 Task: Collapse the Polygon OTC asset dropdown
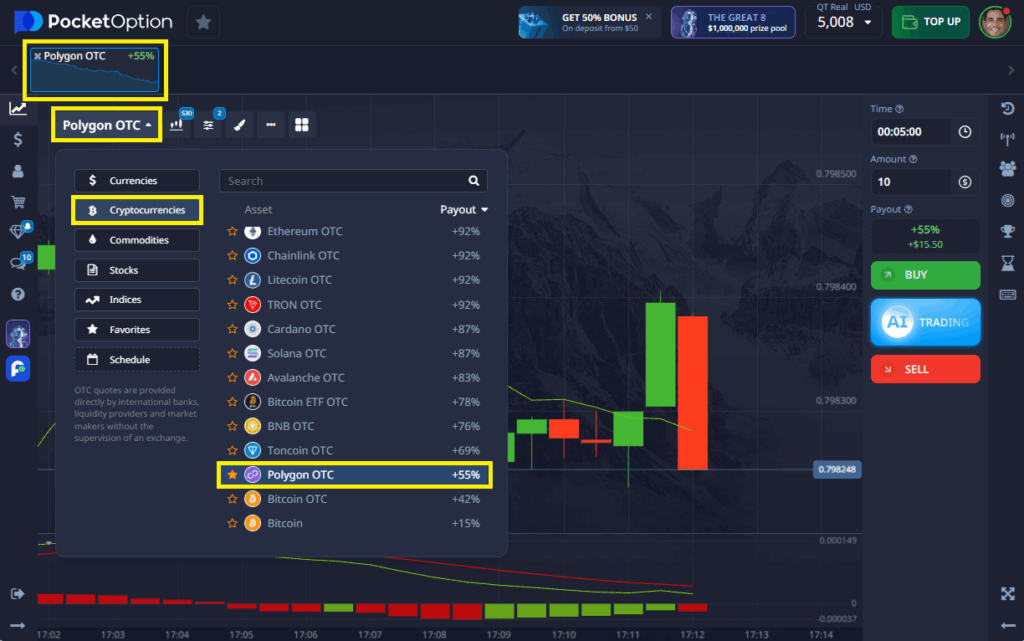coord(106,124)
